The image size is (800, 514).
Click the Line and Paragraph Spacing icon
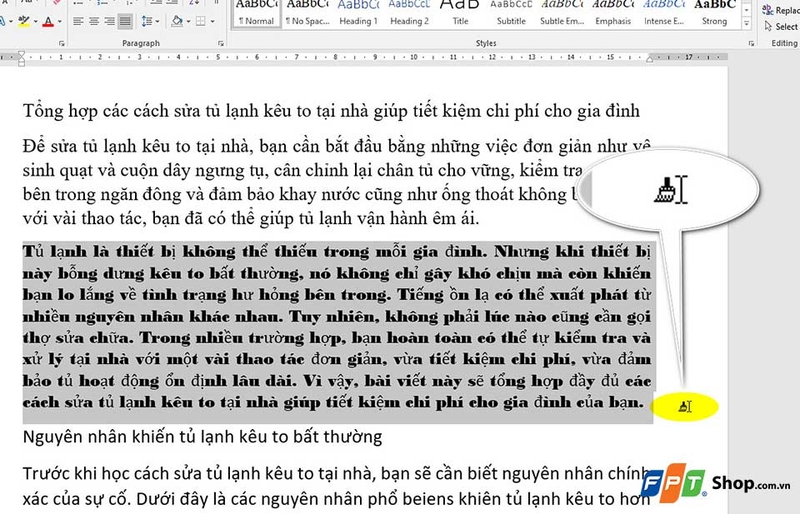coord(146,21)
